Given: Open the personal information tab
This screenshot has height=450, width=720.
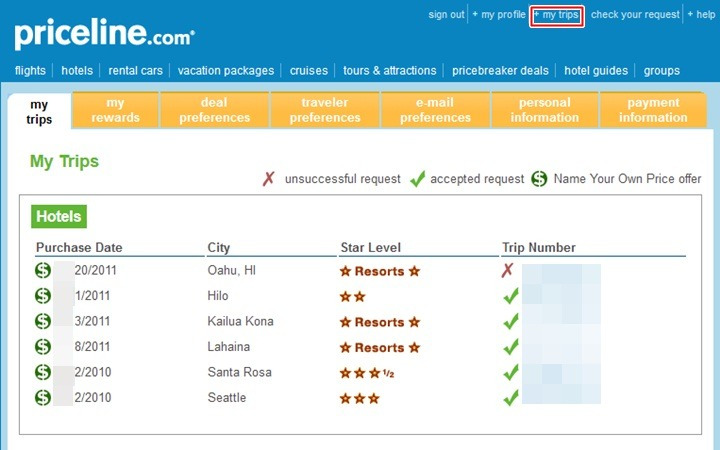Looking at the screenshot, I should [545, 110].
